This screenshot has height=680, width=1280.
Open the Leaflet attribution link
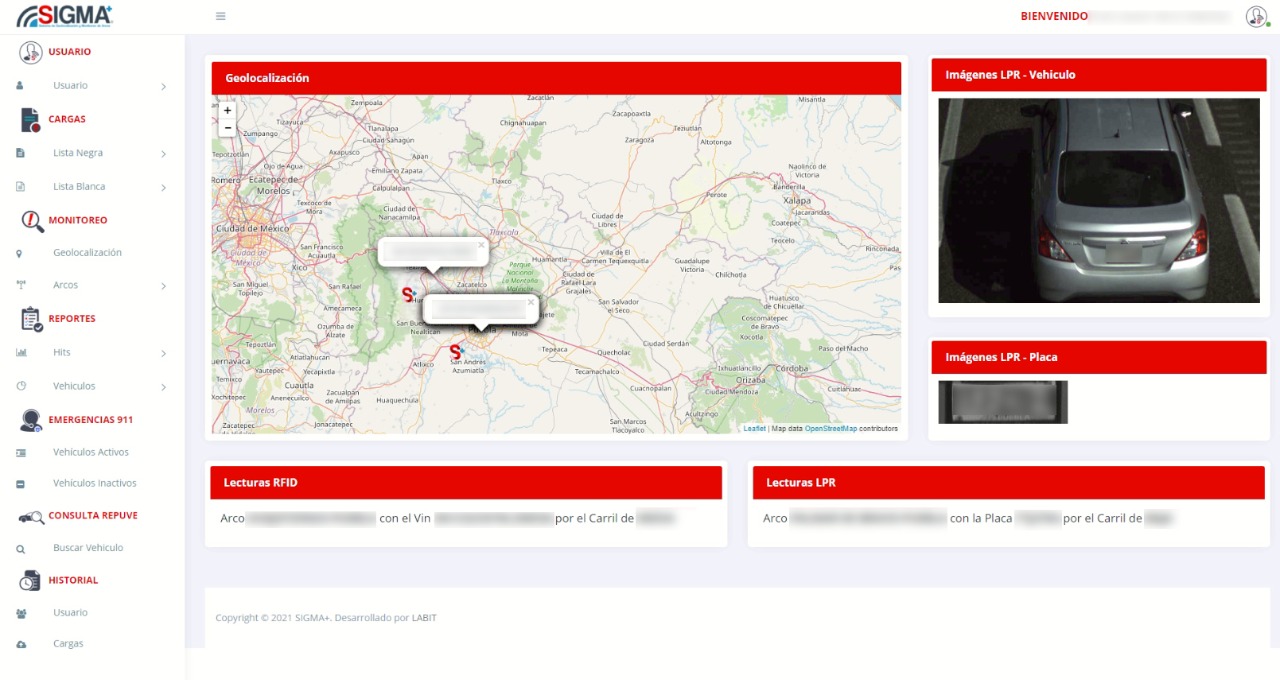754,428
